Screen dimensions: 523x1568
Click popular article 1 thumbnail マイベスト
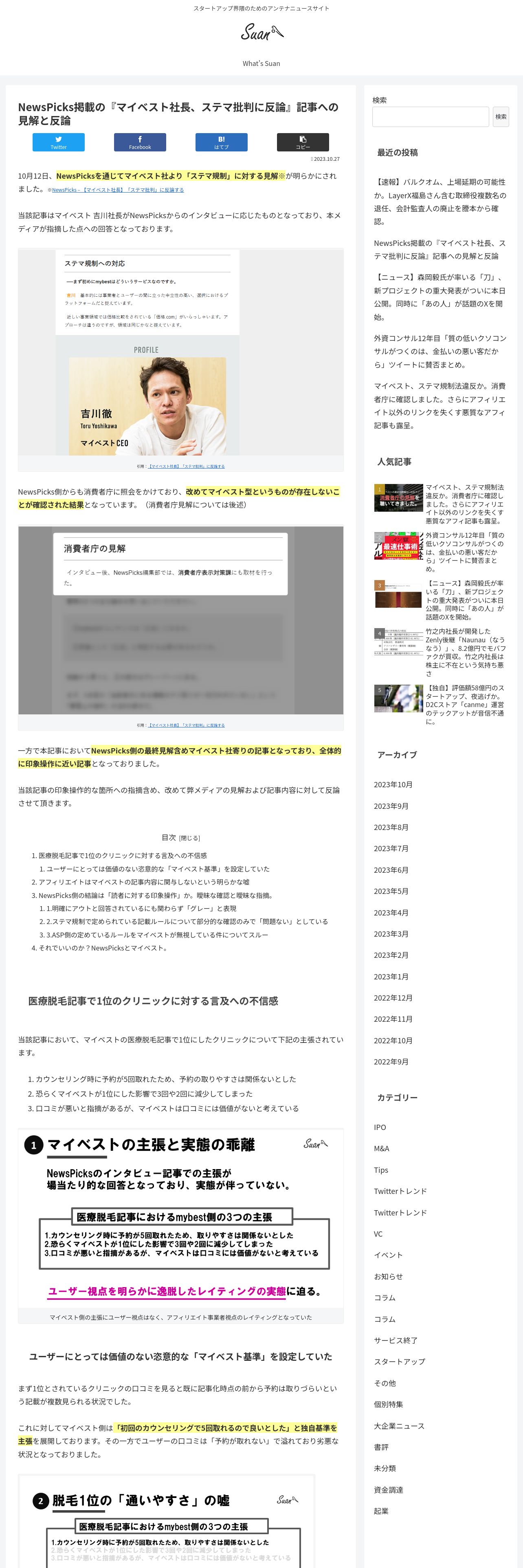click(x=398, y=497)
